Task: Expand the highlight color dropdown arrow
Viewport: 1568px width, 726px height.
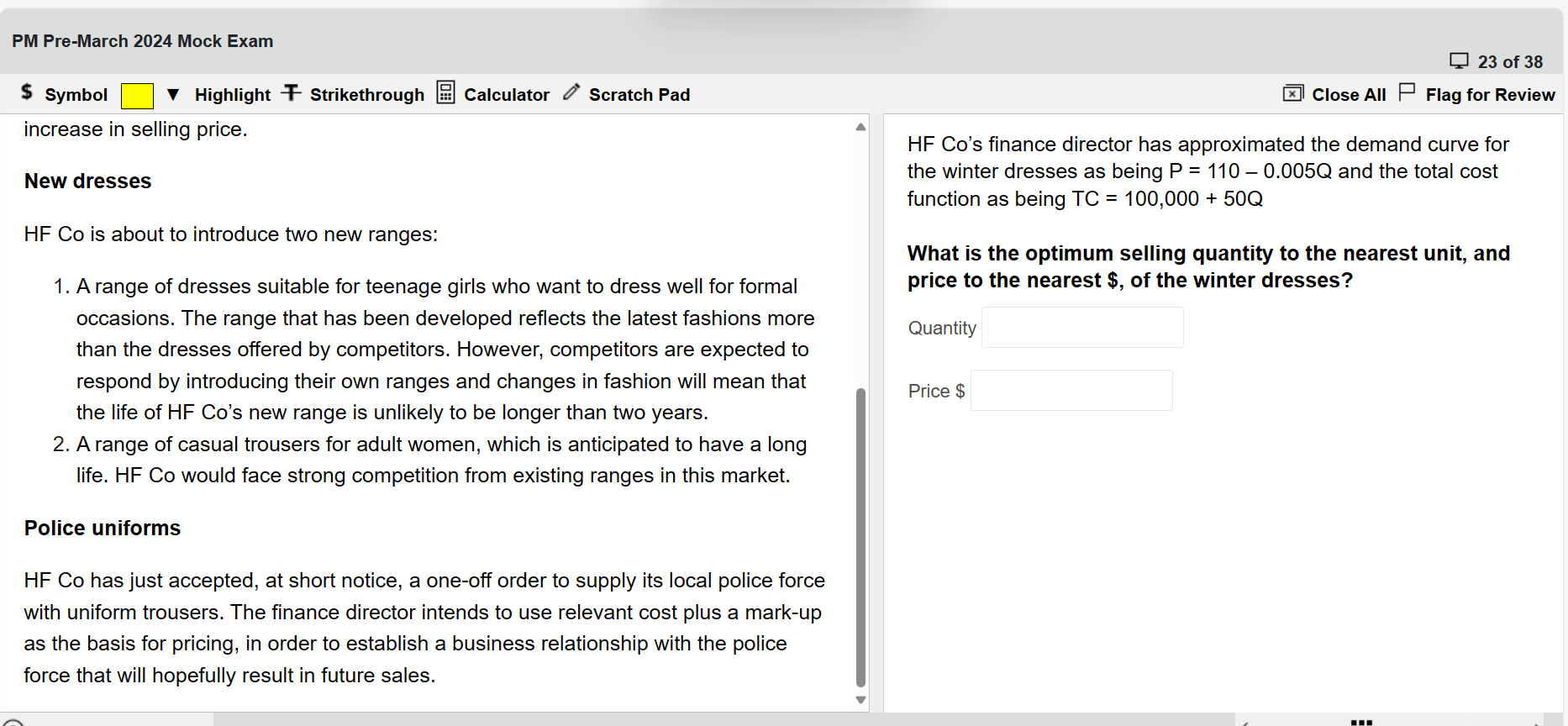Action: pyautogui.click(x=173, y=95)
